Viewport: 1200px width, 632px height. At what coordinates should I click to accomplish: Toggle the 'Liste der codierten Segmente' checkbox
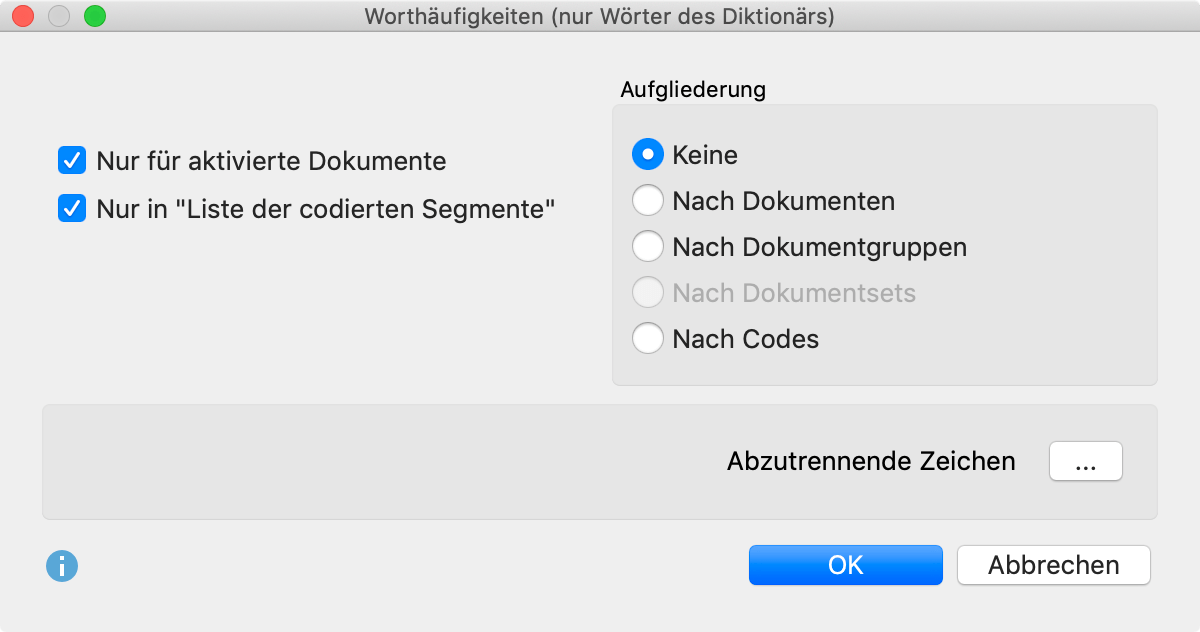click(x=72, y=209)
